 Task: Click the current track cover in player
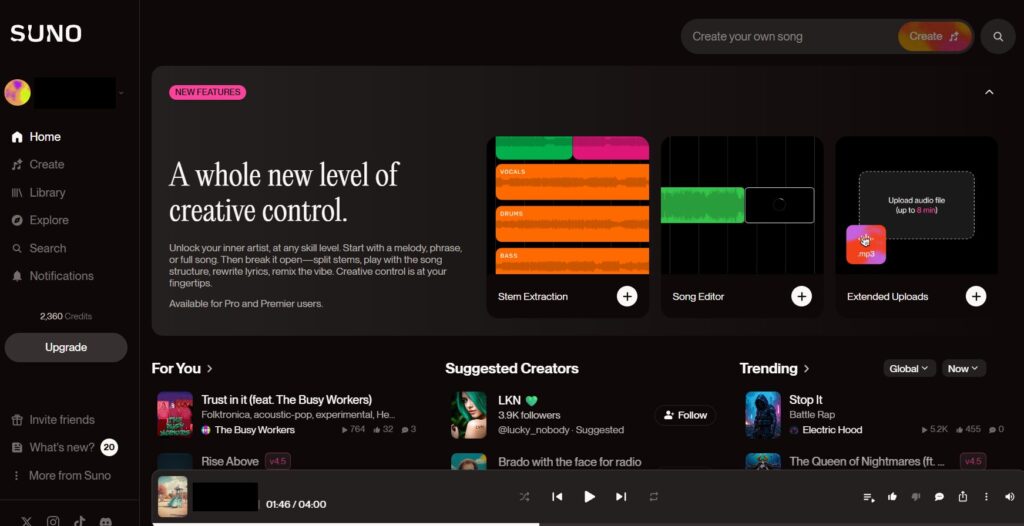172,497
